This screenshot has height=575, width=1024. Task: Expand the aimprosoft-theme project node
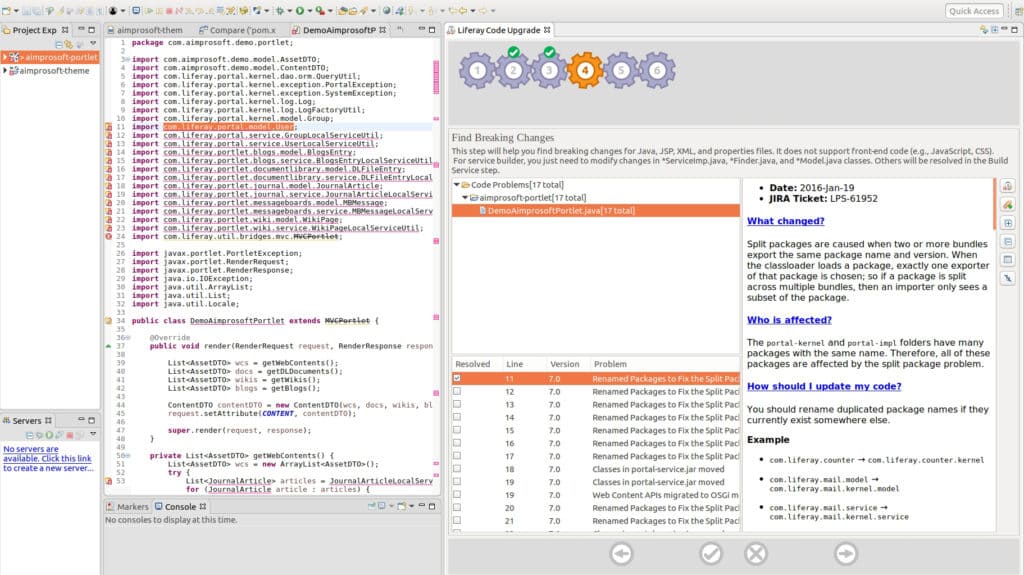(5, 71)
